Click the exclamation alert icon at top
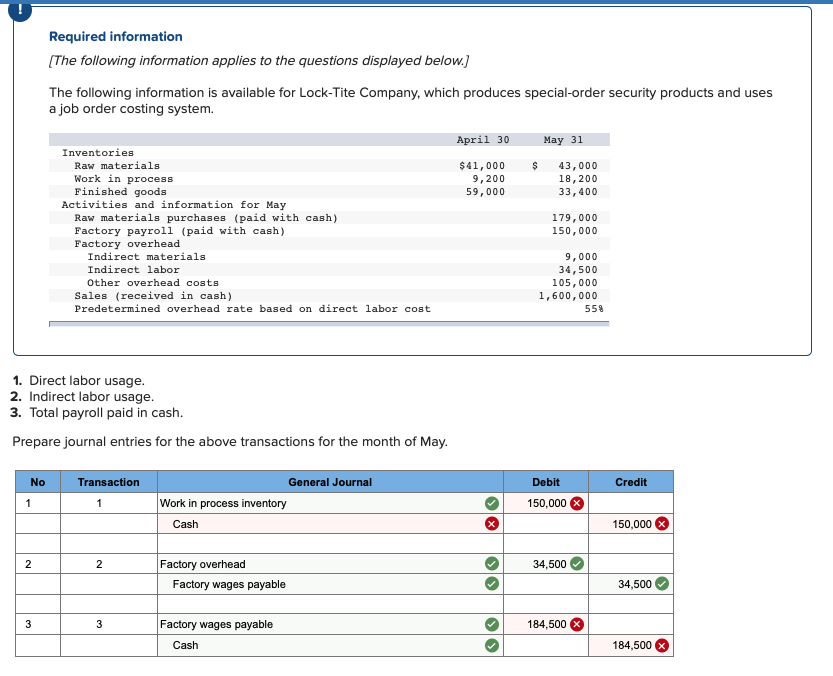Image resolution: width=833 pixels, height=676 pixels. pos(20,10)
